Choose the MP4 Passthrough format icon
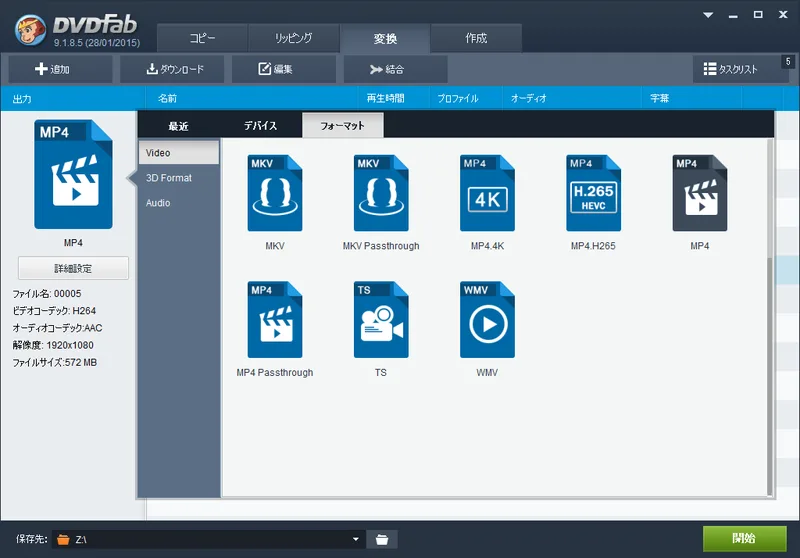This screenshot has height=558, width=800. [x=275, y=320]
